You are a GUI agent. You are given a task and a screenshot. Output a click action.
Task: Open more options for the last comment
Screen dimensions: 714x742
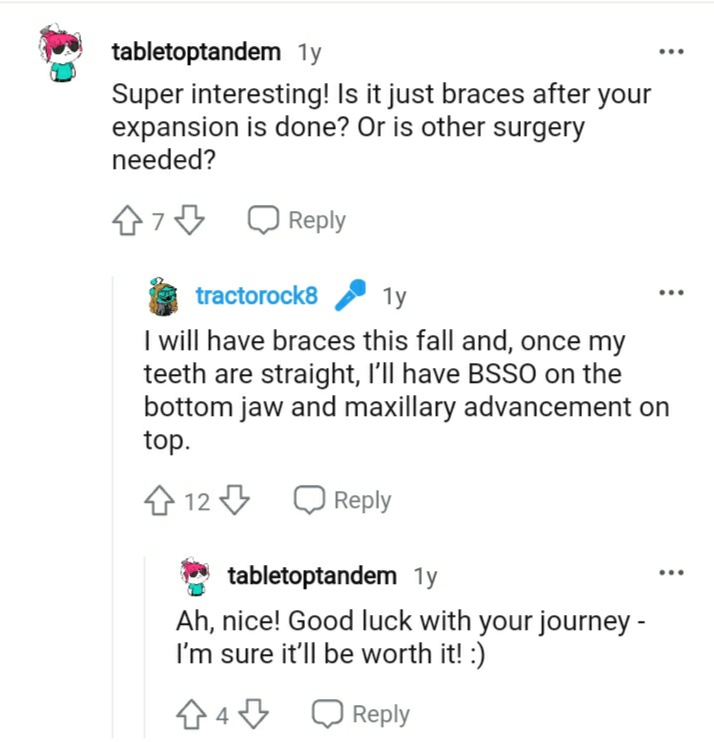coord(672,573)
